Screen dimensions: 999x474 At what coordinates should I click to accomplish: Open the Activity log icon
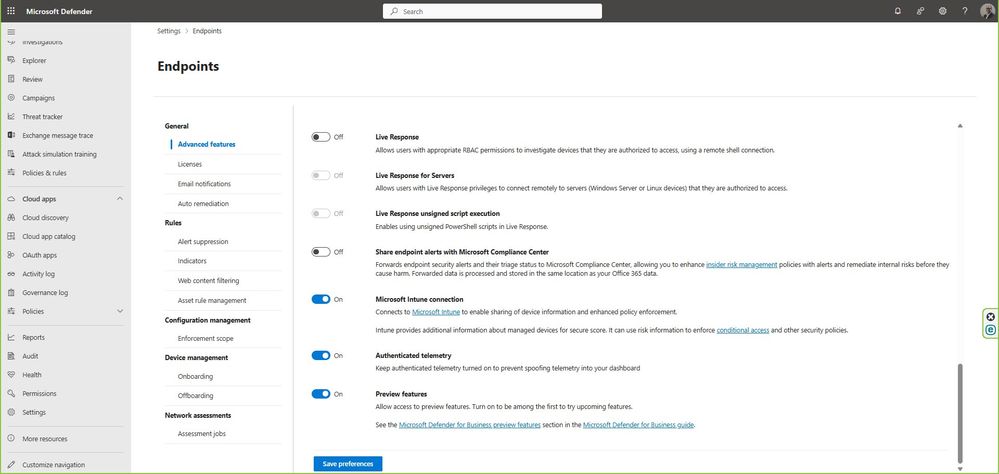[x=11, y=274]
